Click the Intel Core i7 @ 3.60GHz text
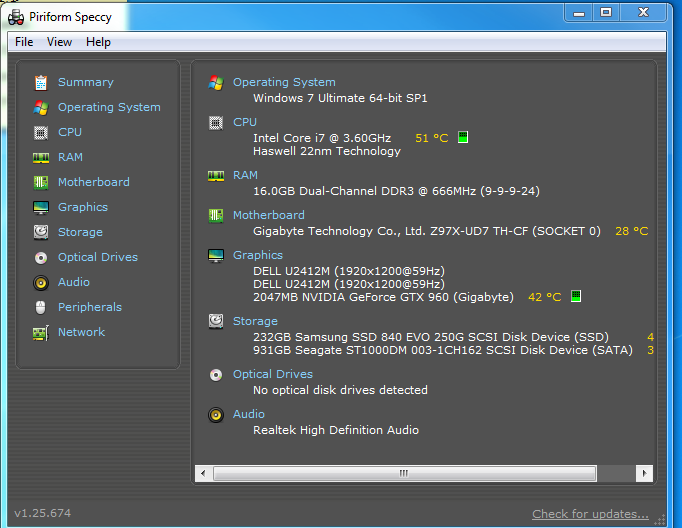682x528 pixels. (x=322, y=138)
